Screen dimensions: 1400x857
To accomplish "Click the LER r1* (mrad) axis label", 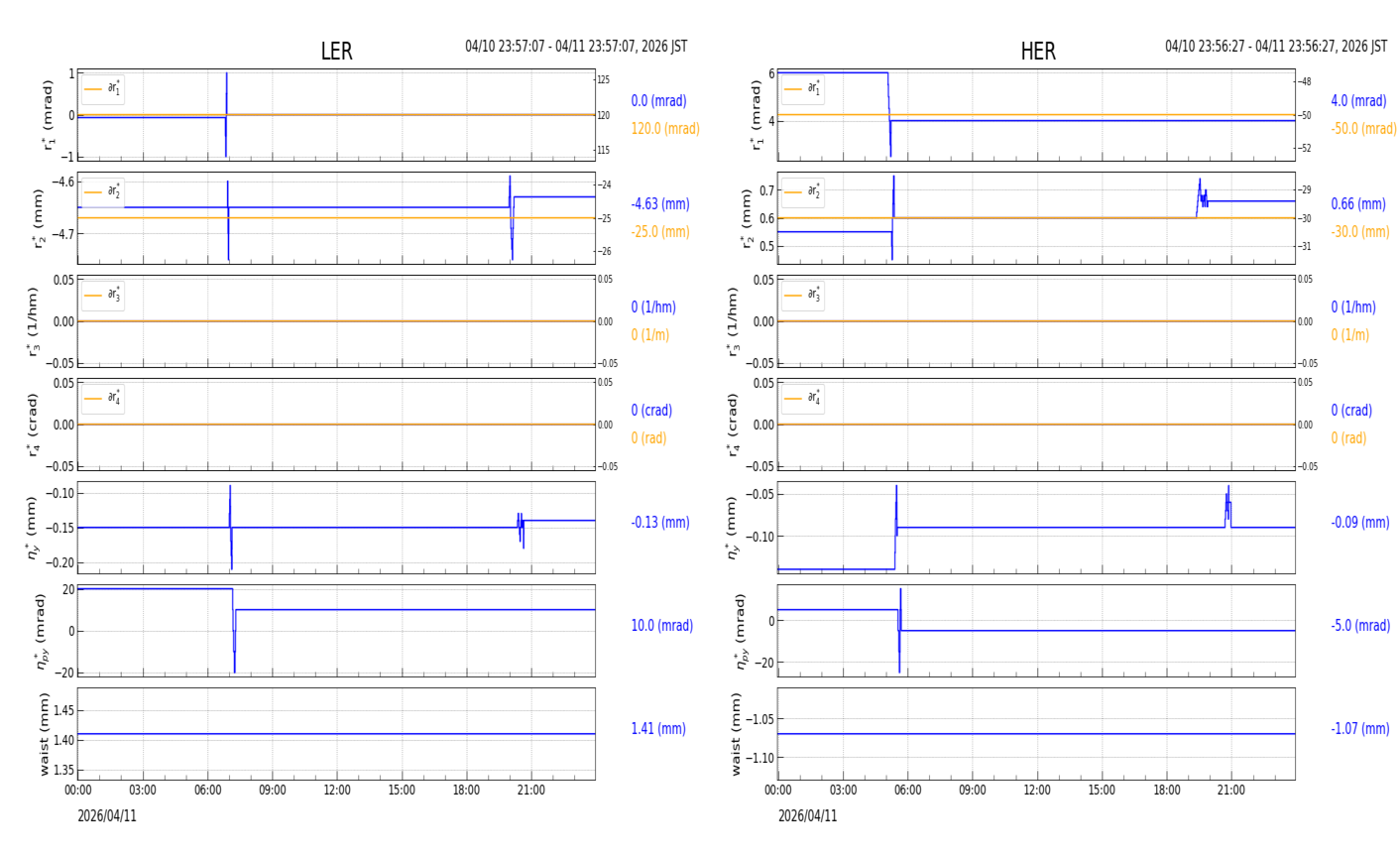I will coord(50,115).
